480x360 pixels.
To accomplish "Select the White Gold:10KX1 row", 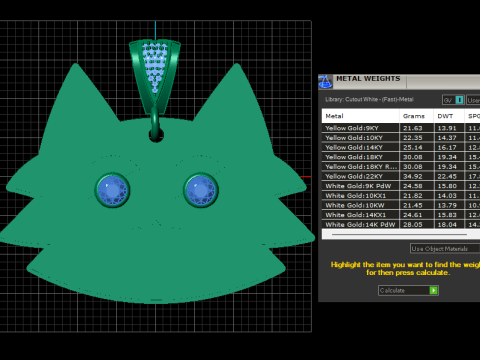I will [x=401, y=196].
